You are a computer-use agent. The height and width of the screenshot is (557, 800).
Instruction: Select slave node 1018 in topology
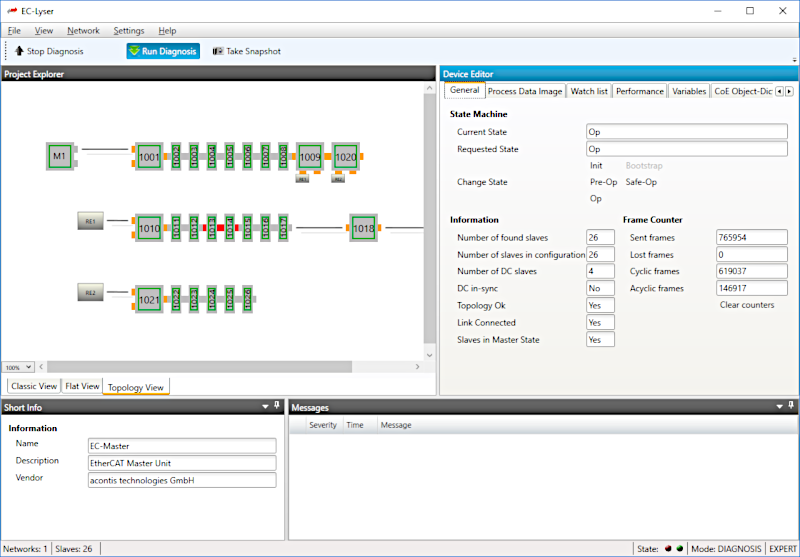pyautogui.click(x=363, y=228)
